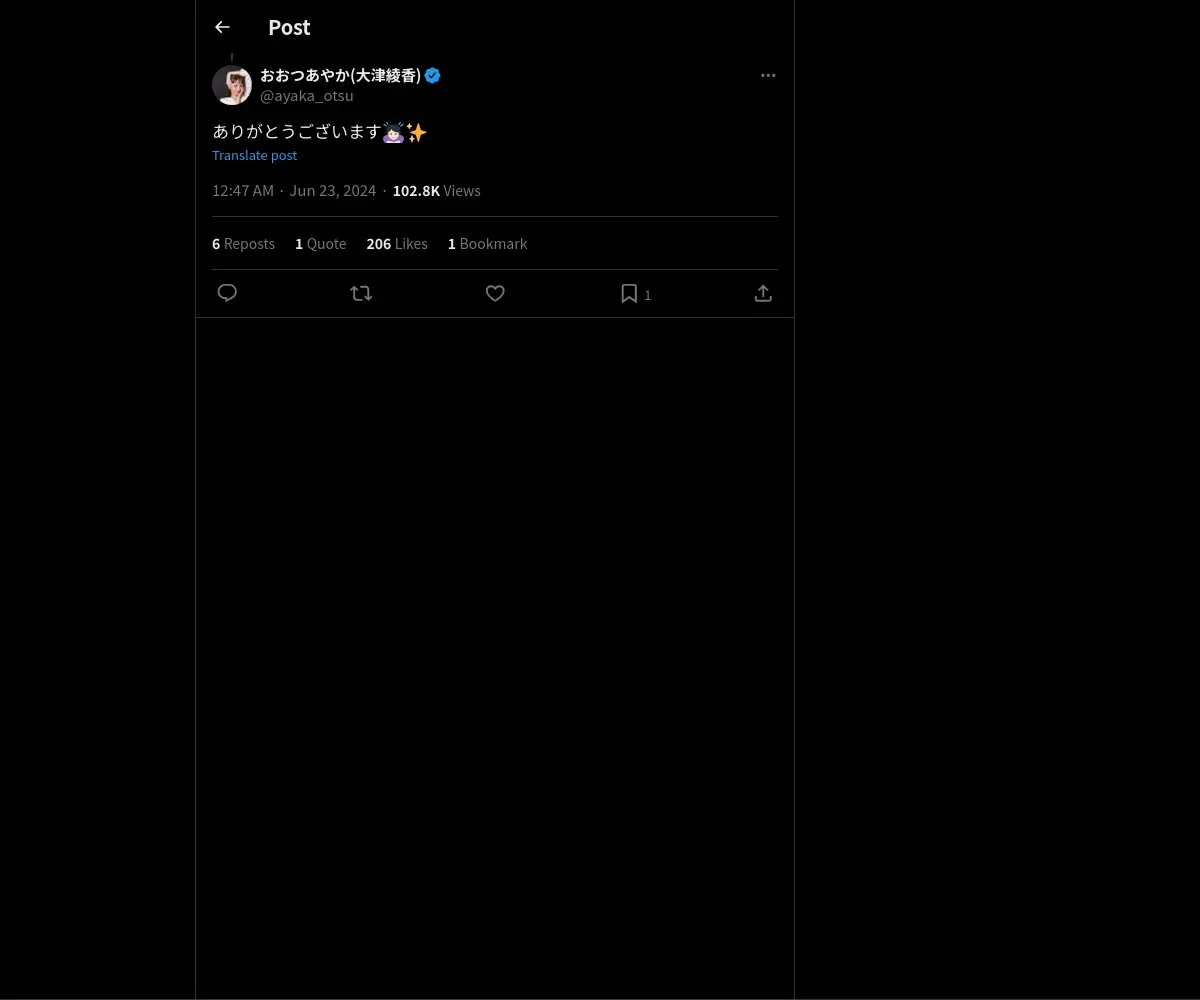Like the post with heart icon
The width and height of the screenshot is (1200, 1000).
pyautogui.click(x=495, y=293)
